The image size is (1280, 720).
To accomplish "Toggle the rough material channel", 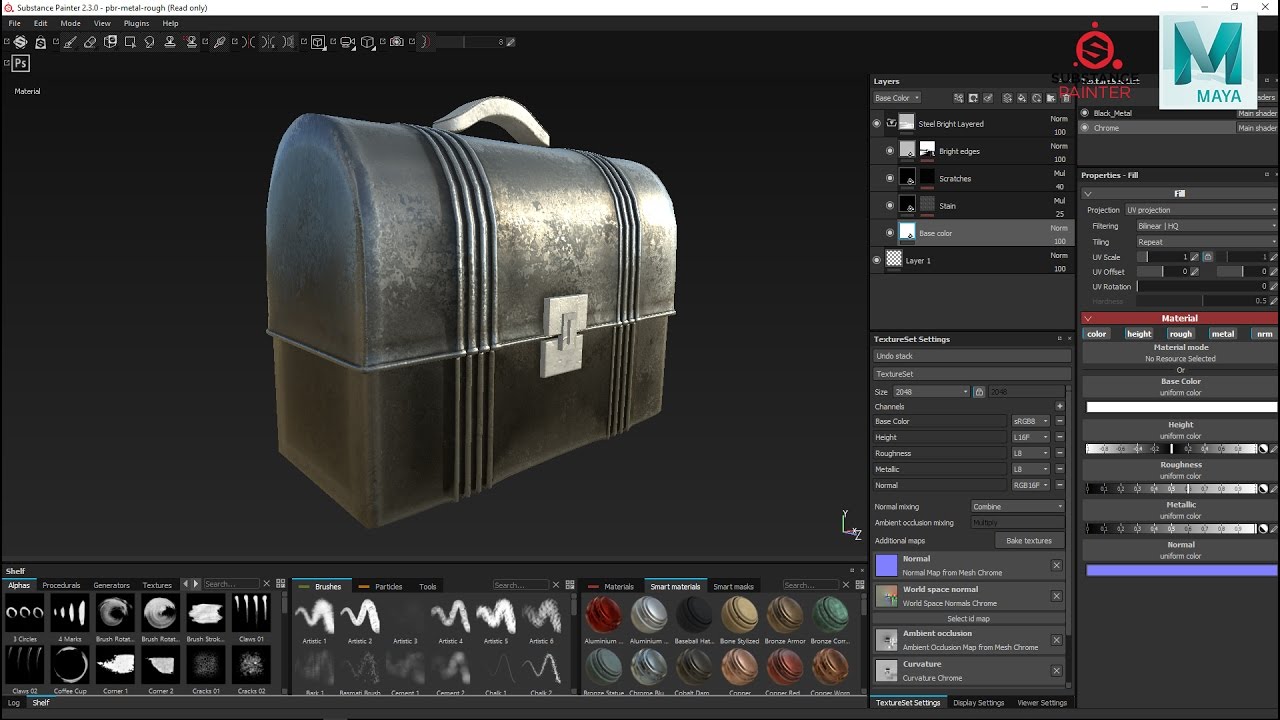I will coord(1181,334).
